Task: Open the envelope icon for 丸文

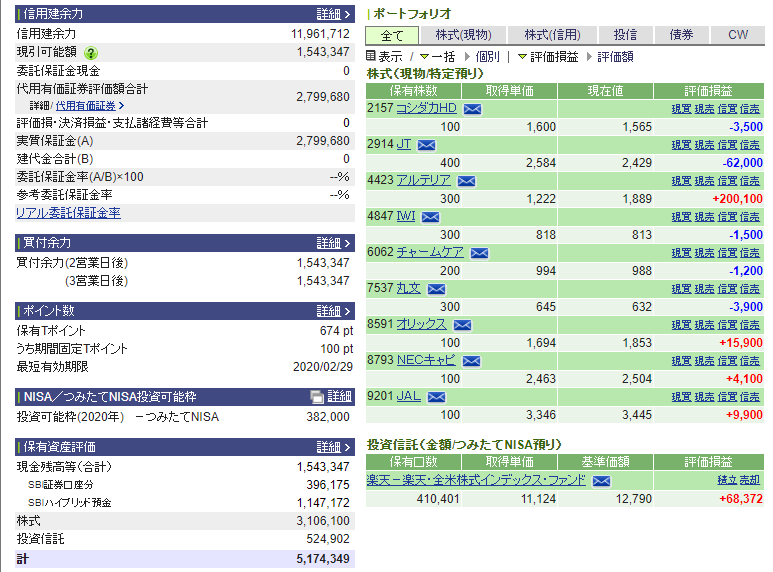Action: tap(436, 289)
